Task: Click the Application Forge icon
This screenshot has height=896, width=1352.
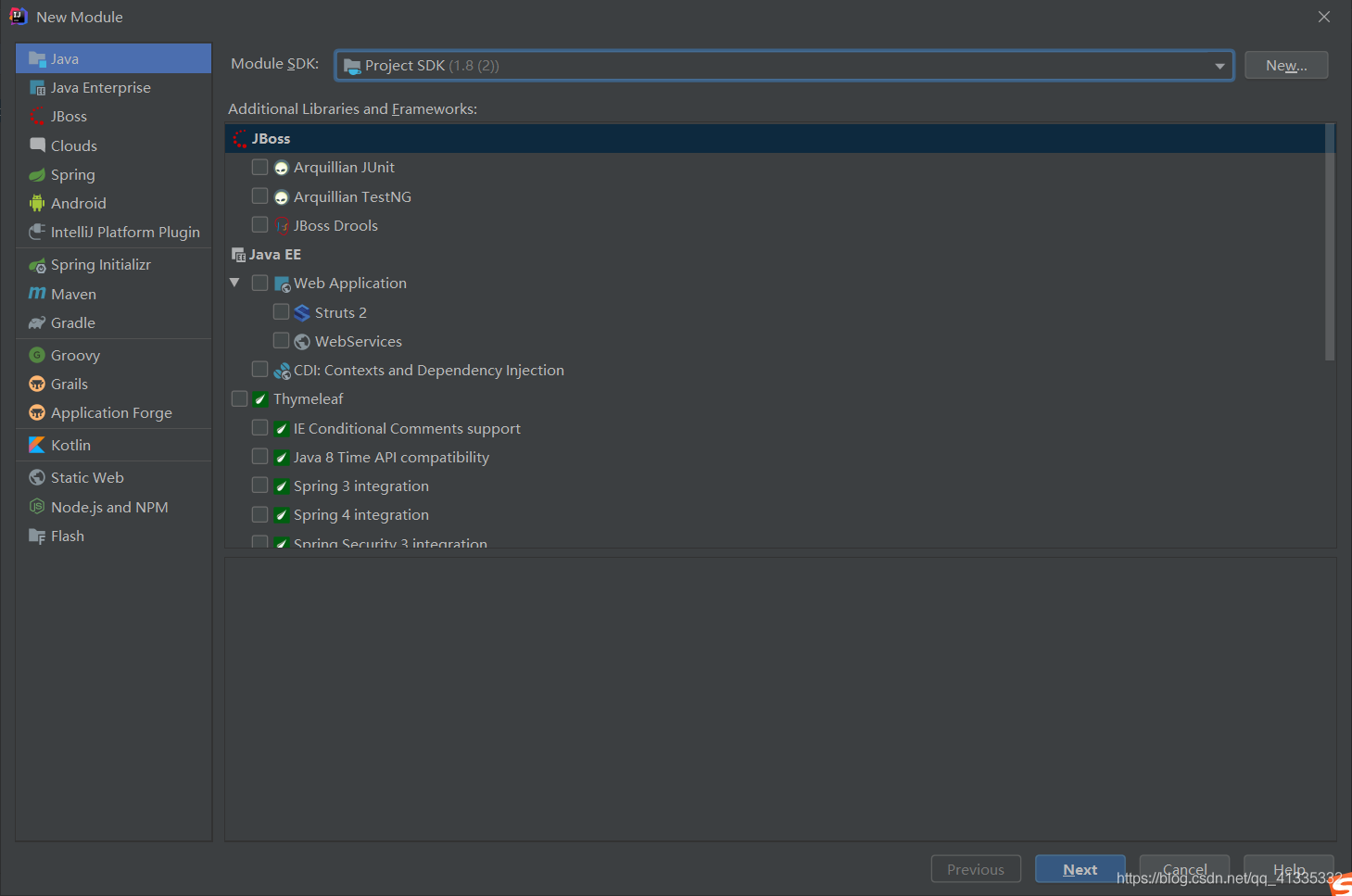Action: 37,412
